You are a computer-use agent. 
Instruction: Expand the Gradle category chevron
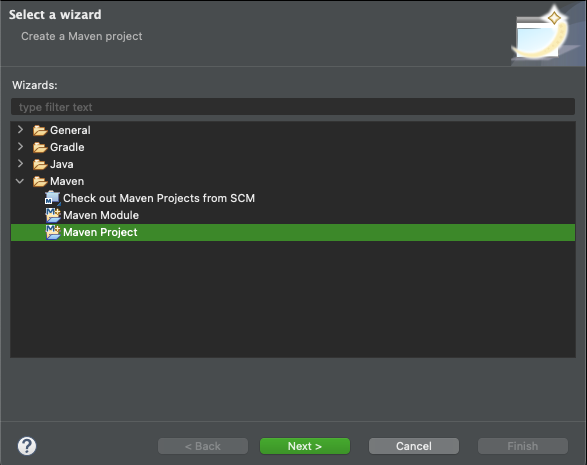click(21, 147)
